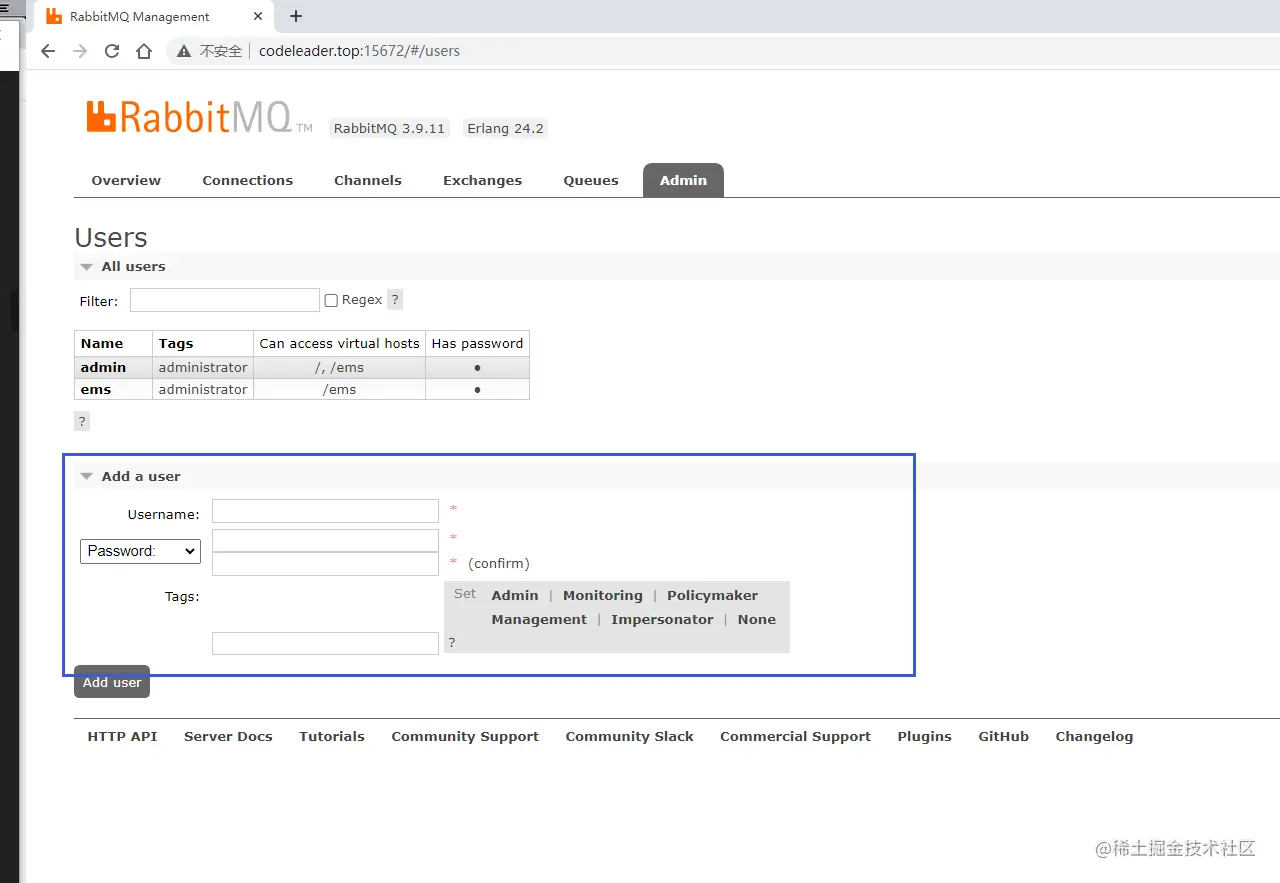The image size is (1280, 883).
Task: Open the browser home page
Action: click(x=144, y=51)
